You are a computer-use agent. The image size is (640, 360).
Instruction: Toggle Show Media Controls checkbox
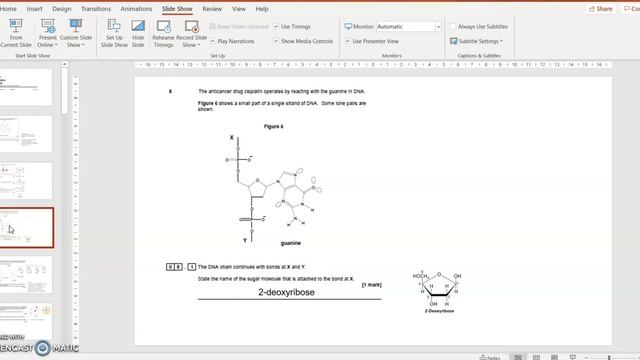[276, 41]
